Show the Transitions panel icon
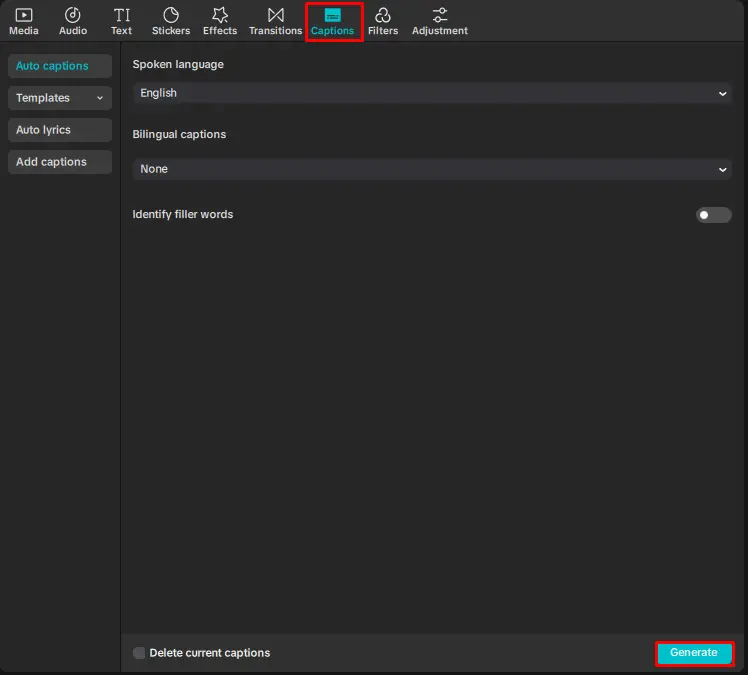 [275, 15]
